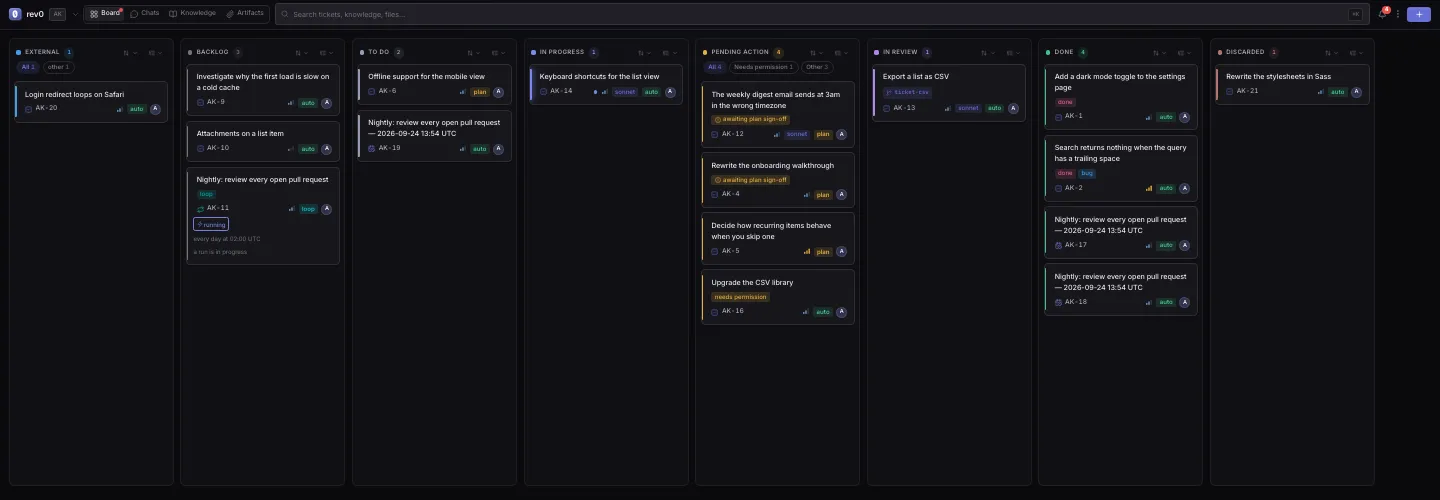Viewport: 1440px width, 500px height.
Task: Open sort dropdown in To Do column header
Action: tap(473, 52)
